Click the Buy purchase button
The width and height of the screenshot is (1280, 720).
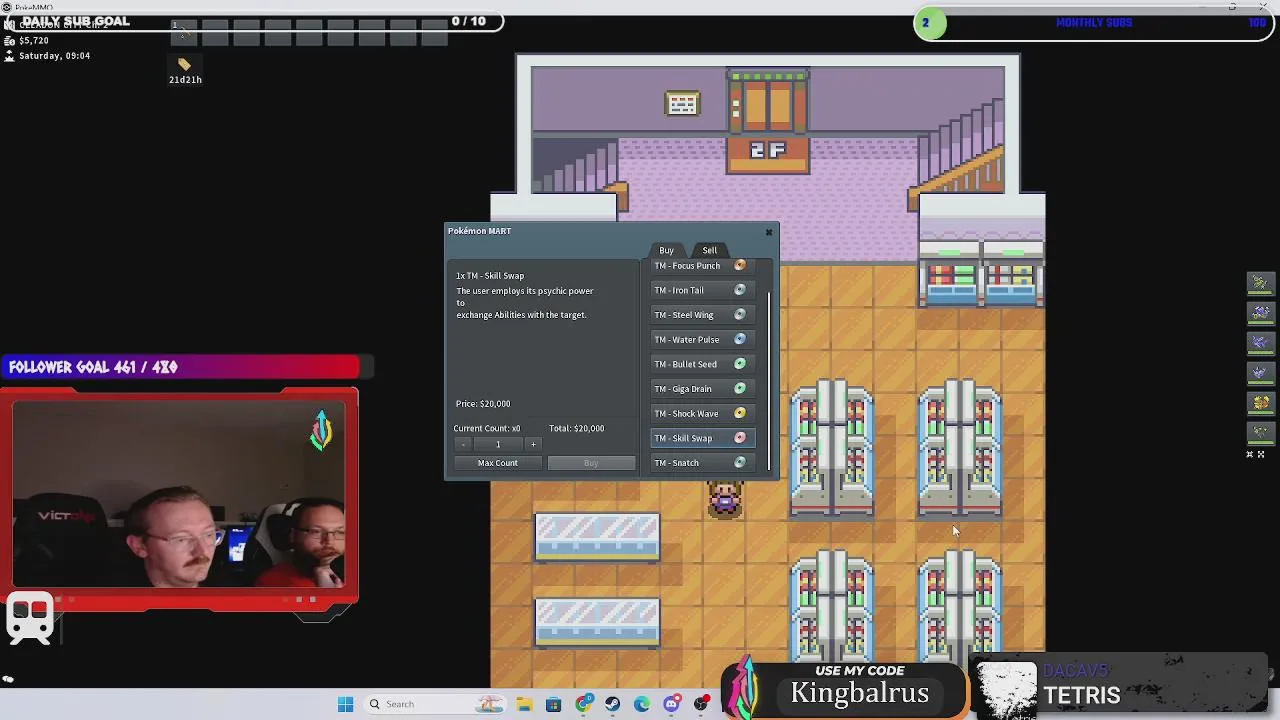coord(591,463)
